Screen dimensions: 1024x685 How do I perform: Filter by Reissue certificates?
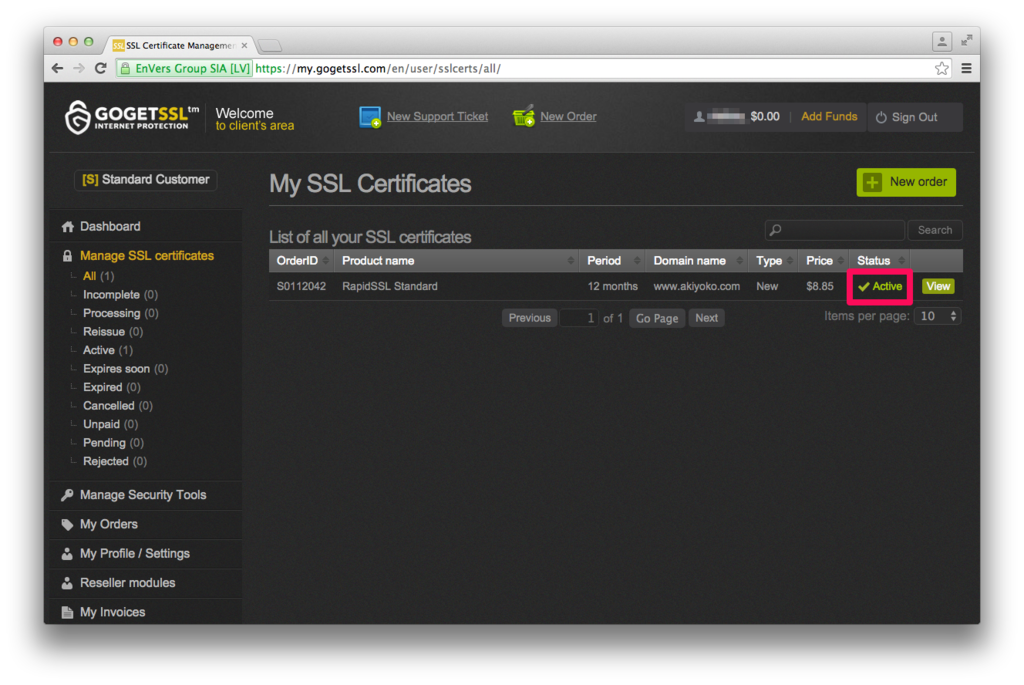[113, 332]
